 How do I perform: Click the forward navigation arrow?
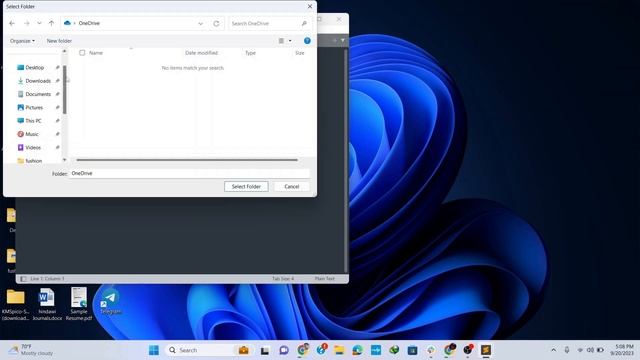click(x=27, y=24)
